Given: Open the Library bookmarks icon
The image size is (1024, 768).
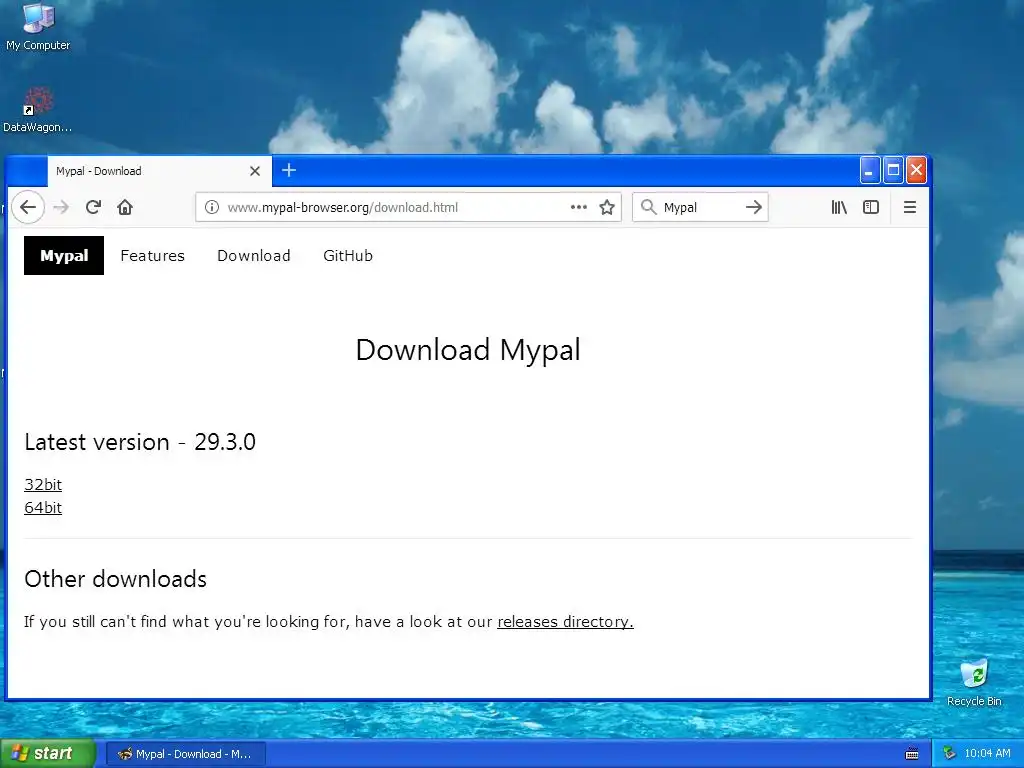Looking at the screenshot, I should (839, 207).
